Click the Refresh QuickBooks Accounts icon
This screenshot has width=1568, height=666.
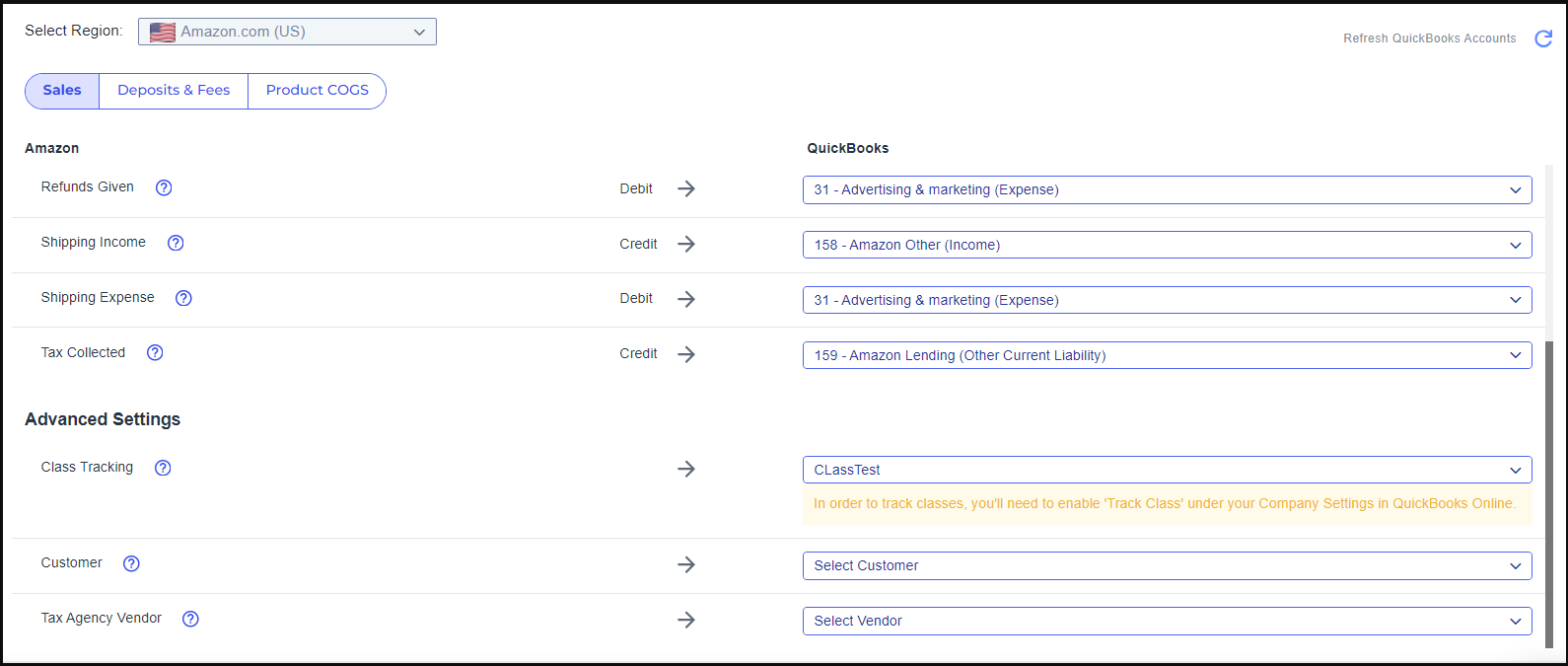click(x=1543, y=38)
